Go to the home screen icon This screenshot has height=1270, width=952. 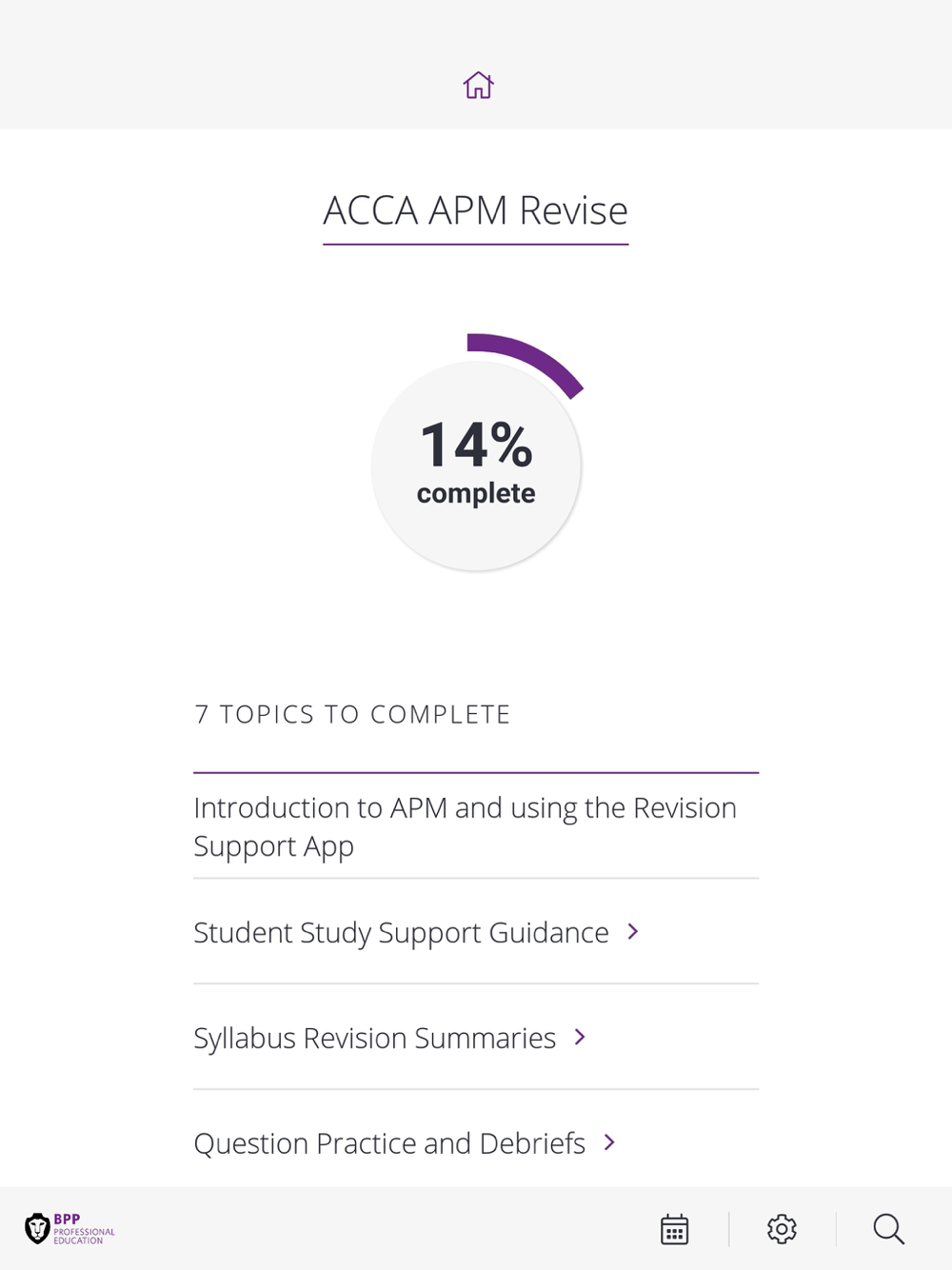[478, 86]
